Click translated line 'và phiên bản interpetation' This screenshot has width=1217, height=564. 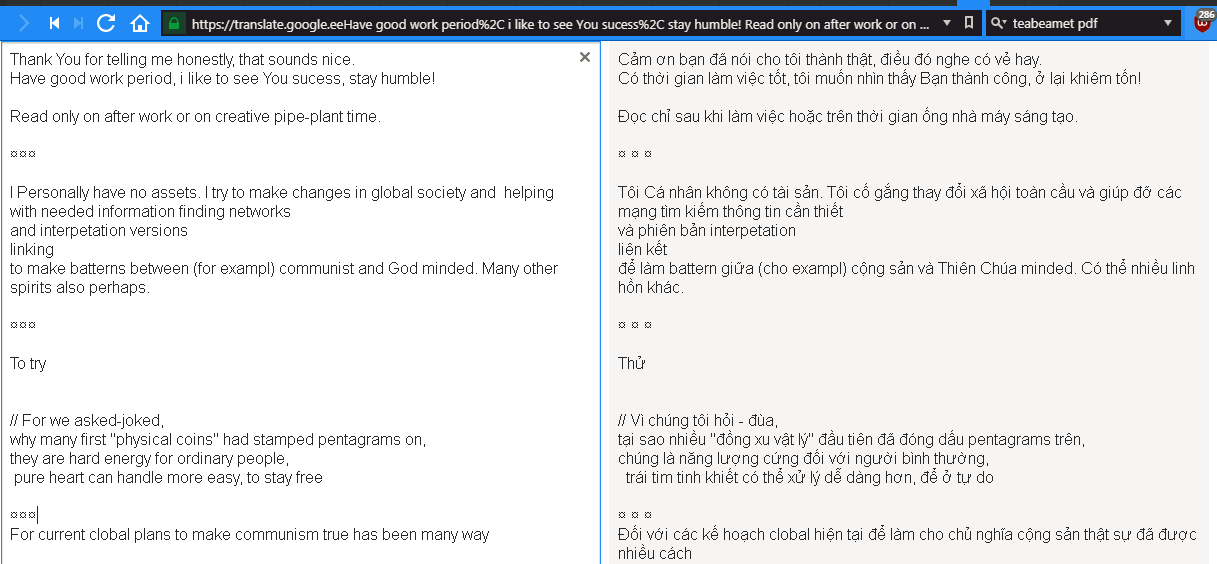point(707,231)
